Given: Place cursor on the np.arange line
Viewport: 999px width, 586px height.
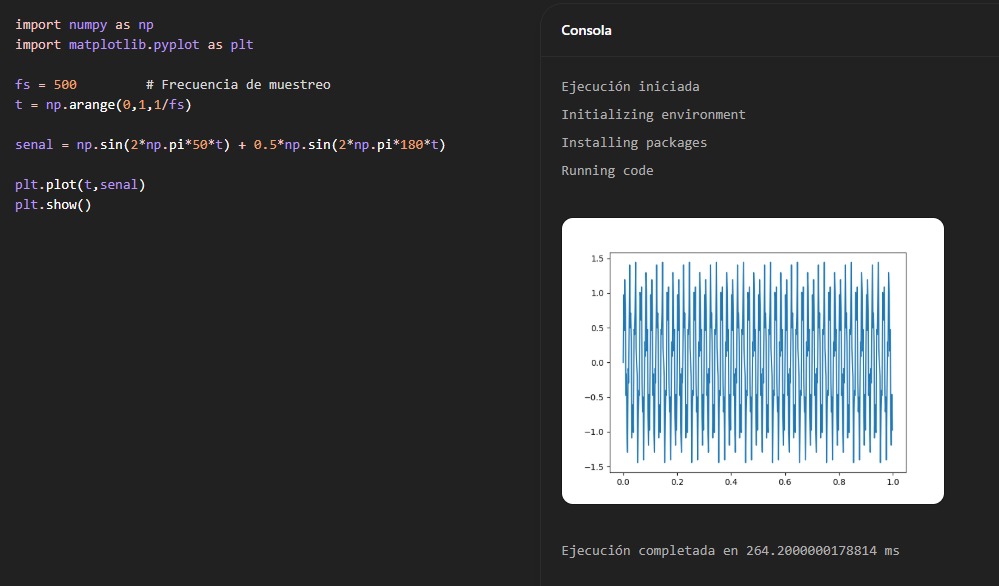Looking at the screenshot, I should pyautogui.click(x=103, y=104).
